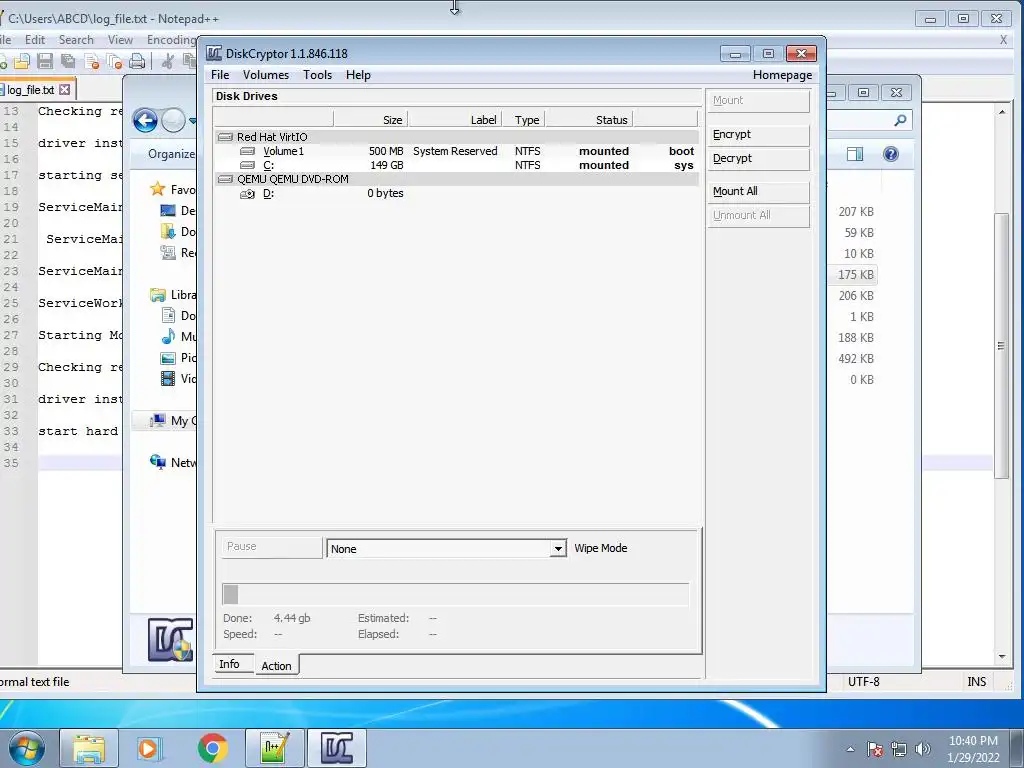Select the System Reserved label cell

pos(455,152)
